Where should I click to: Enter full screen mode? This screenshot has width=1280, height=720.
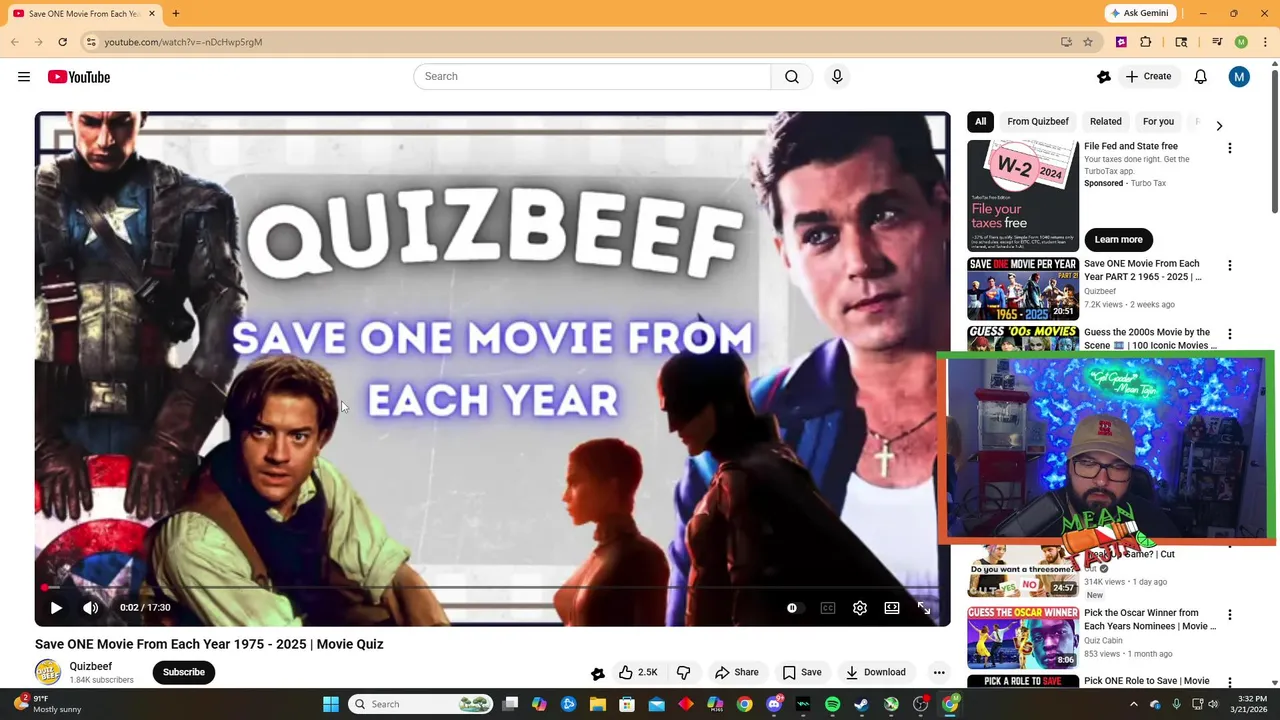(924, 608)
